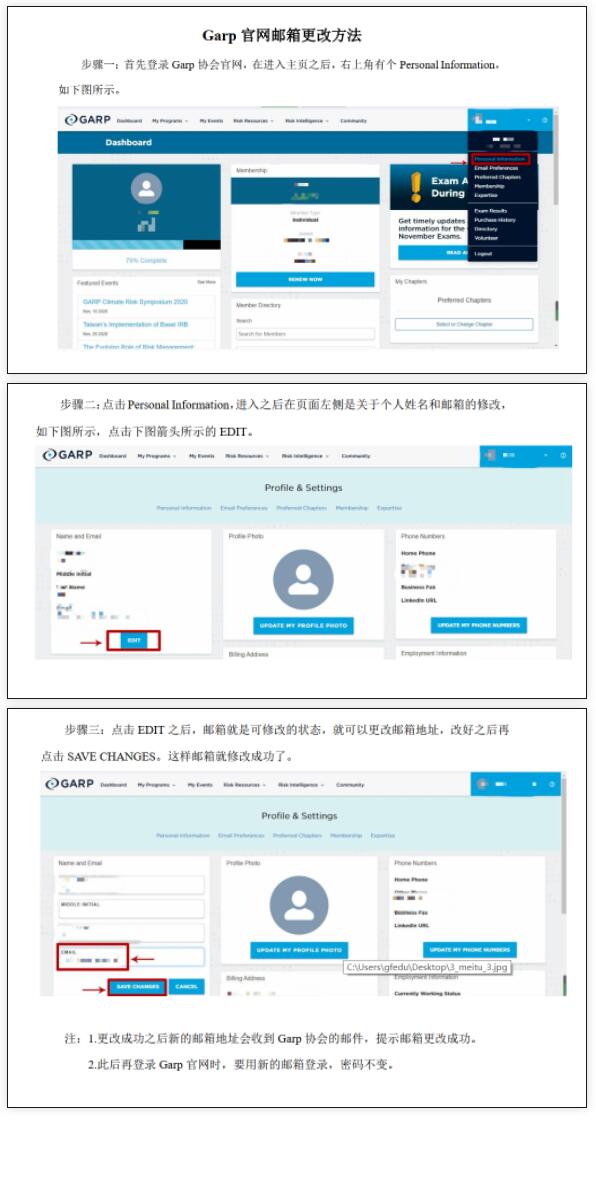
Task: Click the user avatar icon in the step three header
Action: [x=482, y=784]
